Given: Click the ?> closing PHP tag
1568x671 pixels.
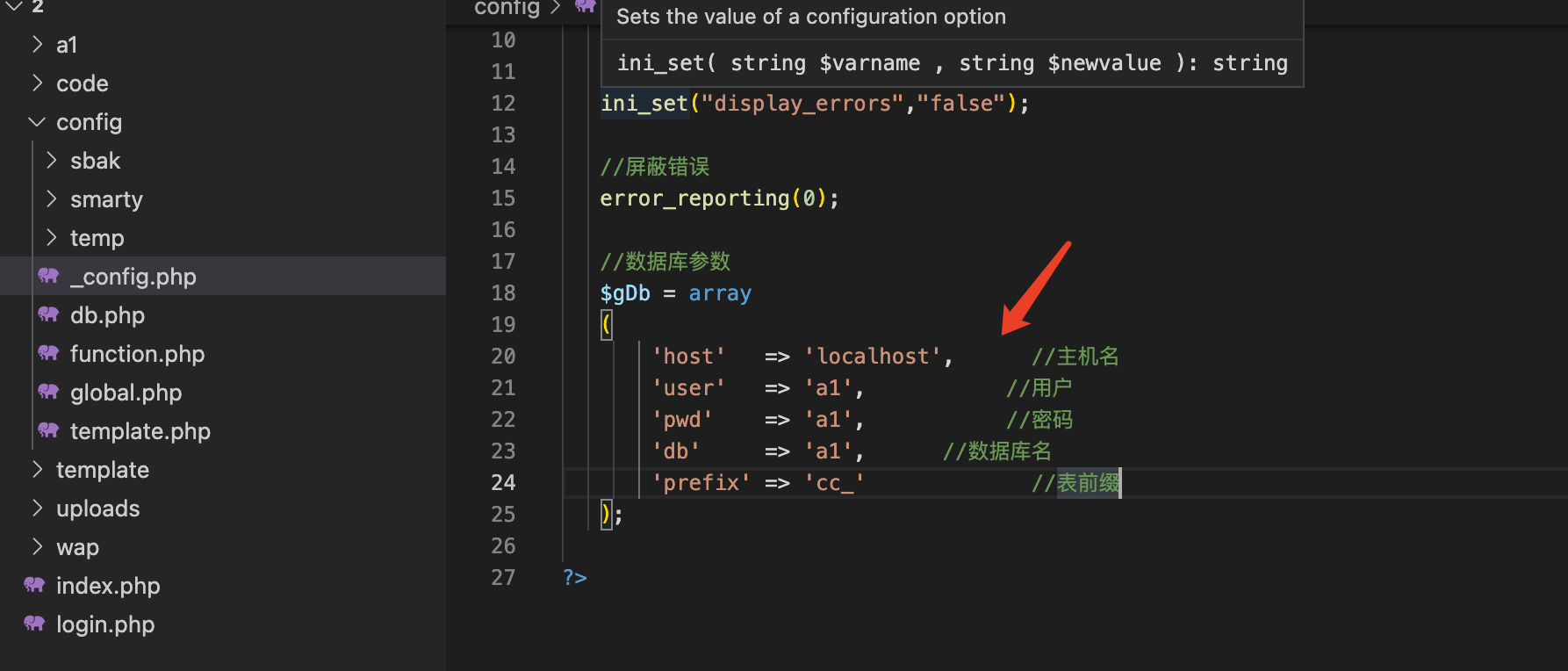Looking at the screenshot, I should pyautogui.click(x=575, y=578).
